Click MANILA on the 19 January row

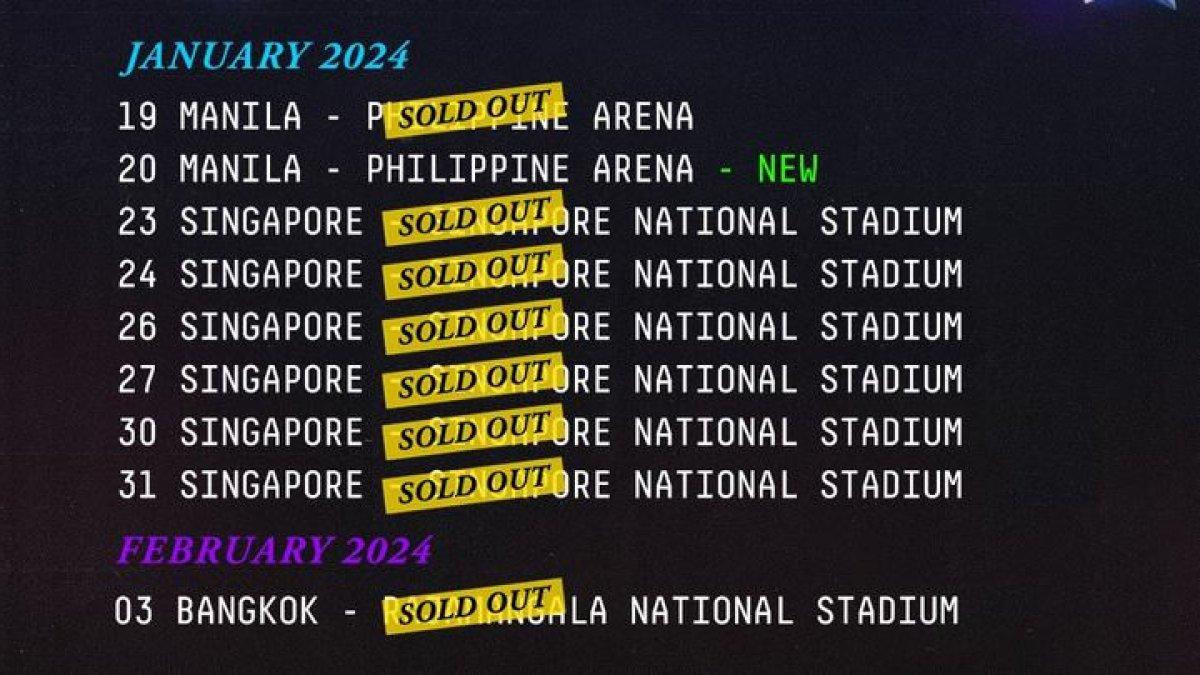[240, 116]
